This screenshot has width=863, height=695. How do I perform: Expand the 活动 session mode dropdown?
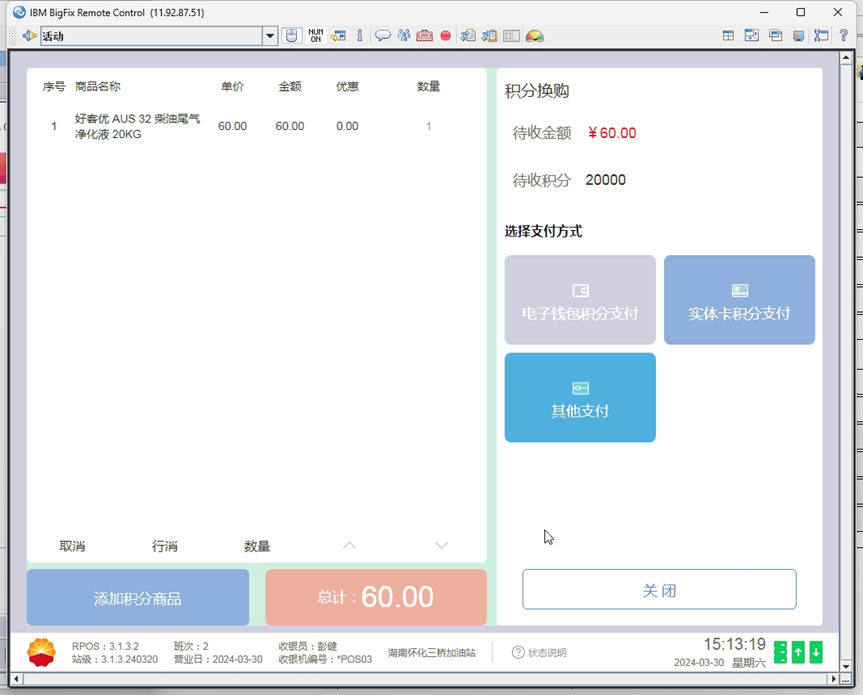tap(269, 36)
